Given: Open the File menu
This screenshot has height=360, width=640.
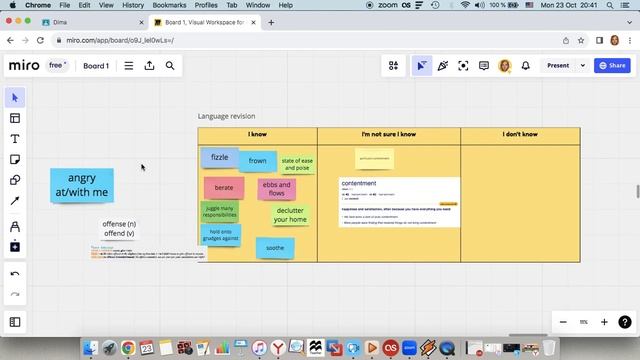Looking at the screenshot, I should point(64,5).
